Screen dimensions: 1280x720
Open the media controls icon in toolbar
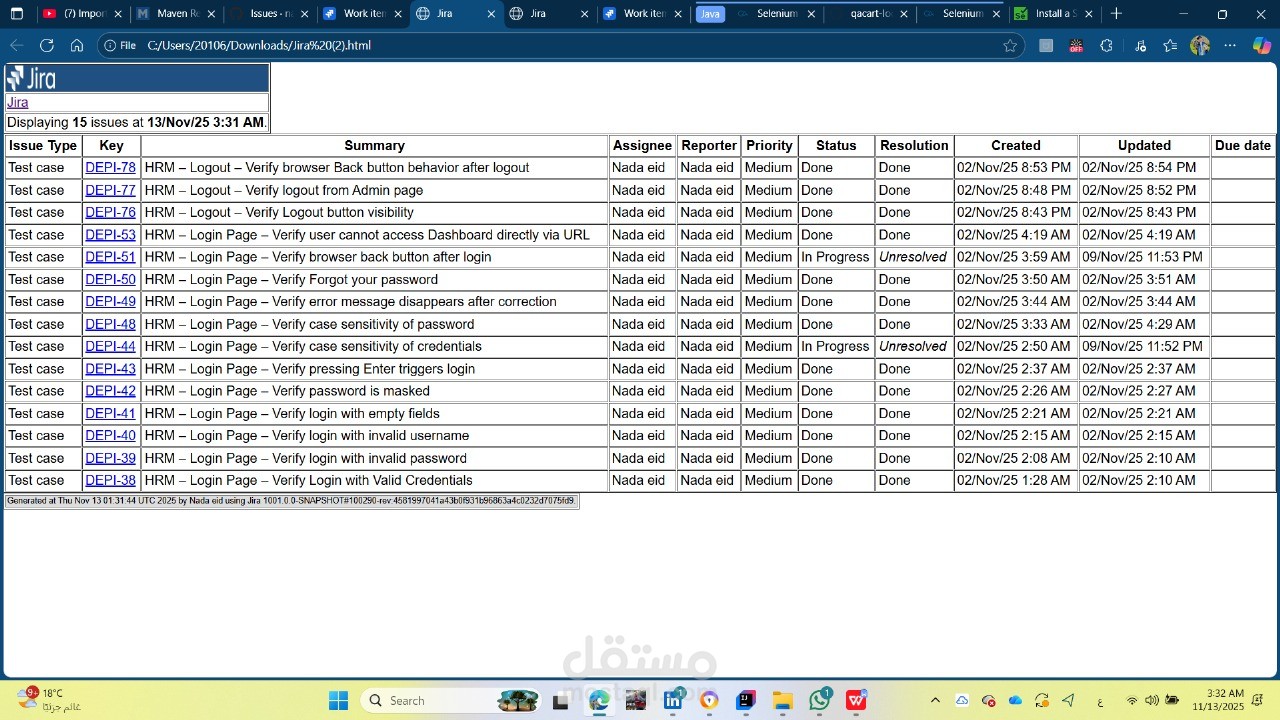click(x=1140, y=45)
